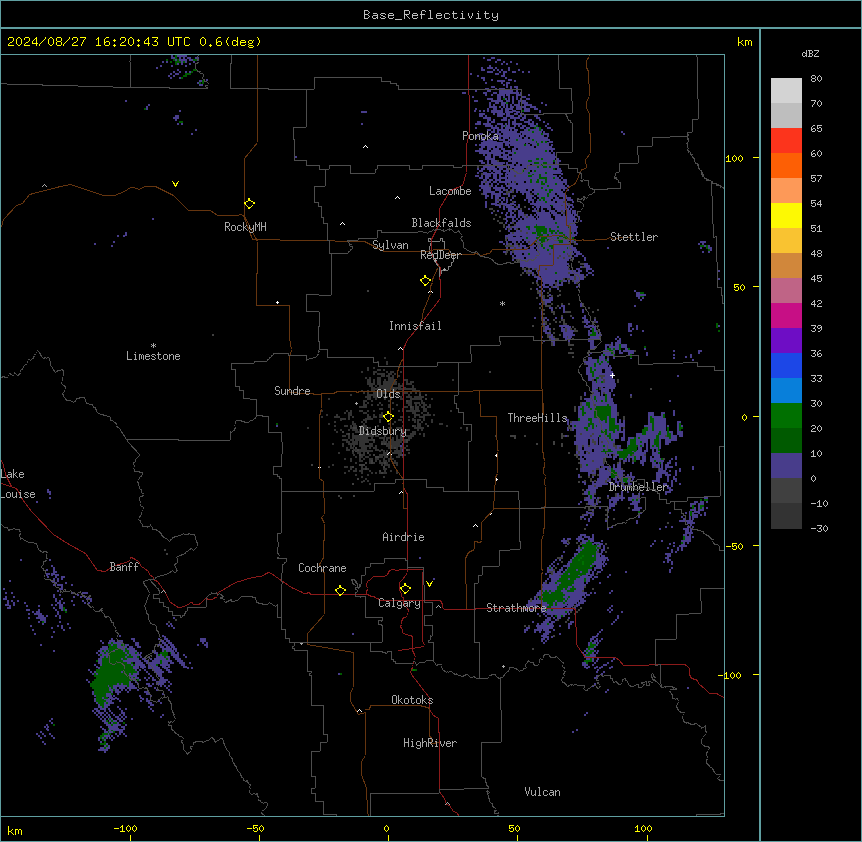Select the Sundre label
Image resolution: width=862 pixels, height=842 pixels.
click(x=292, y=391)
